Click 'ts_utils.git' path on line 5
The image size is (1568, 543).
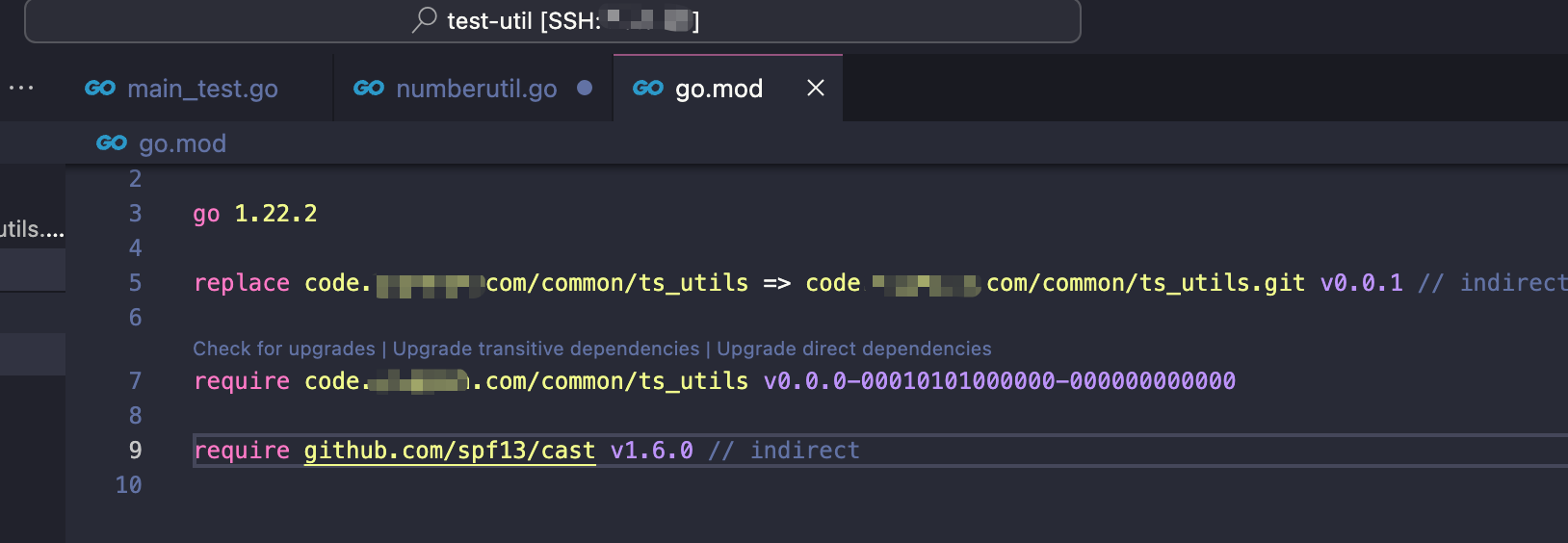[x=1222, y=283]
